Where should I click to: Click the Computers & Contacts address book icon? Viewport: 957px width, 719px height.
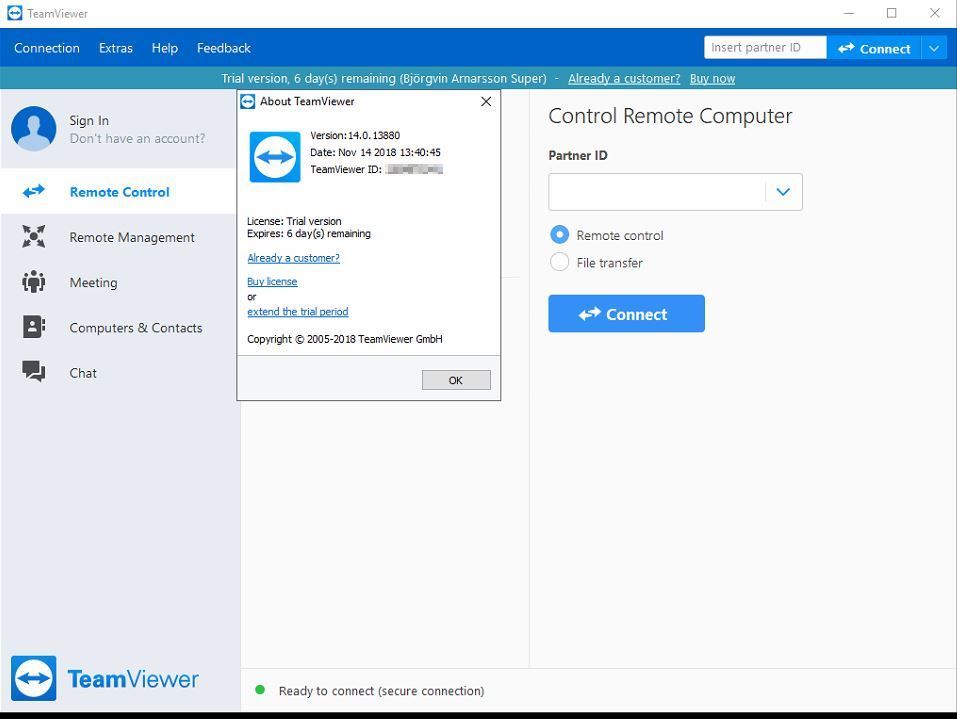click(x=34, y=327)
